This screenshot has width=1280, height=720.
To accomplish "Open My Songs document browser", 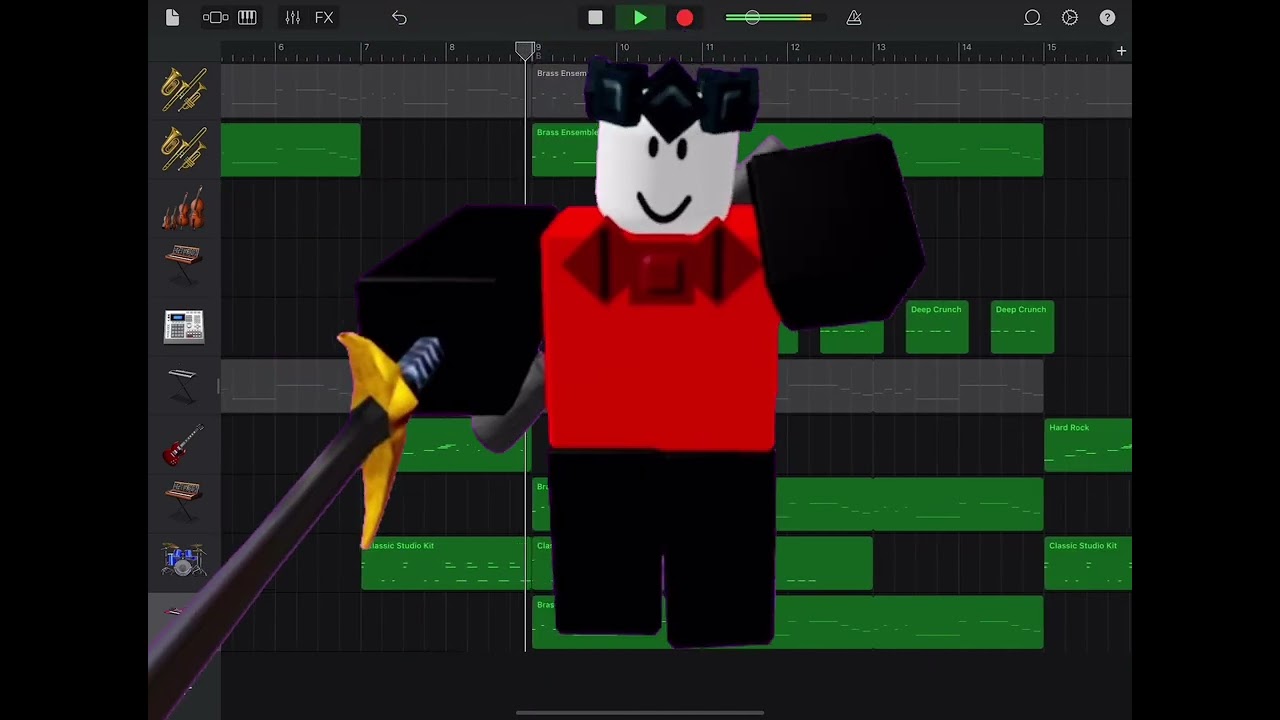I will [172, 18].
